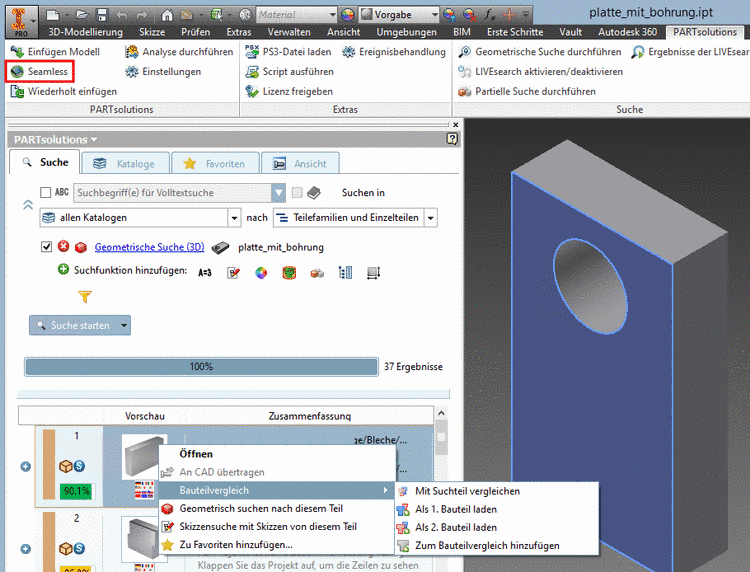Click the Redo arrow in quick access toolbar
This screenshot has width=750, height=572.
click(x=142, y=15)
